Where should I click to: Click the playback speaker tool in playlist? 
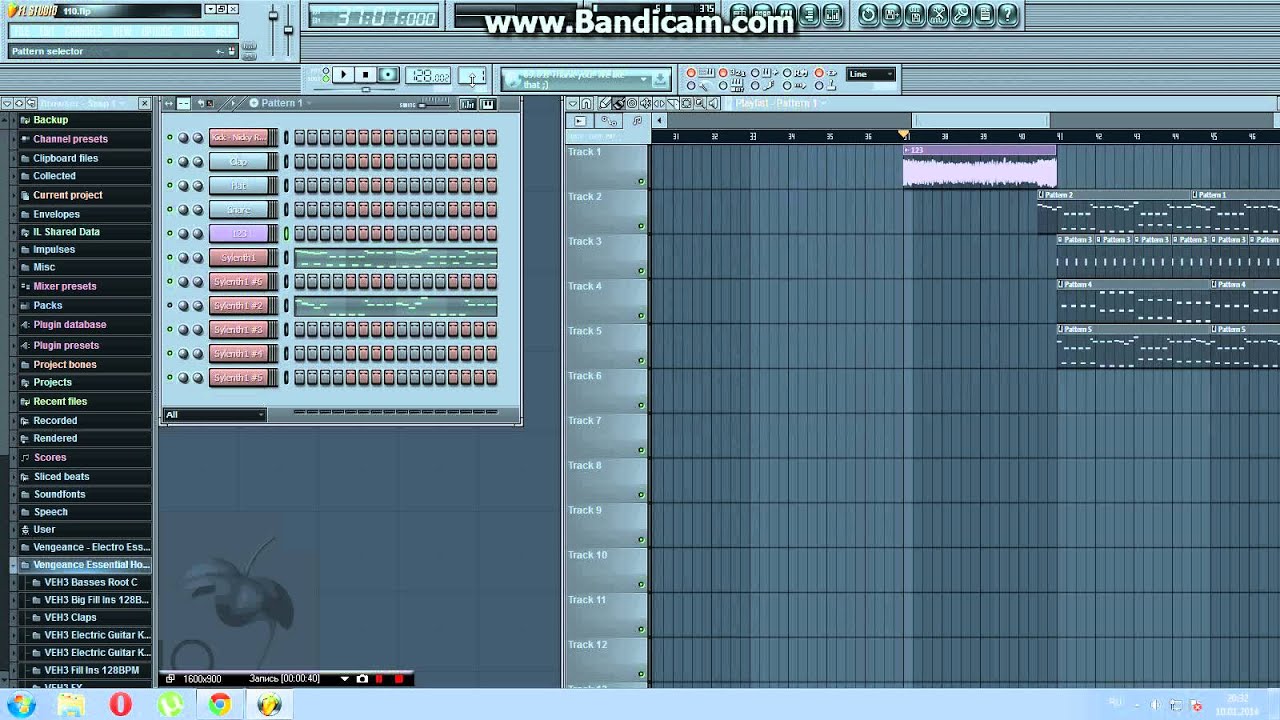[x=713, y=104]
